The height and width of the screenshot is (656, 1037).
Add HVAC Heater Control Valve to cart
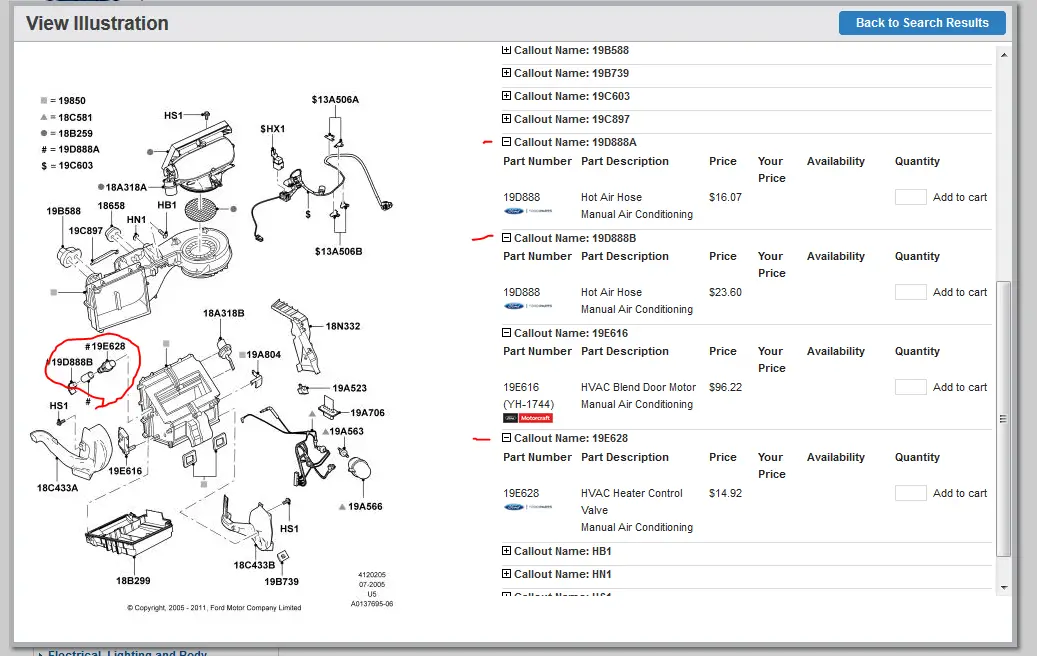pos(960,493)
